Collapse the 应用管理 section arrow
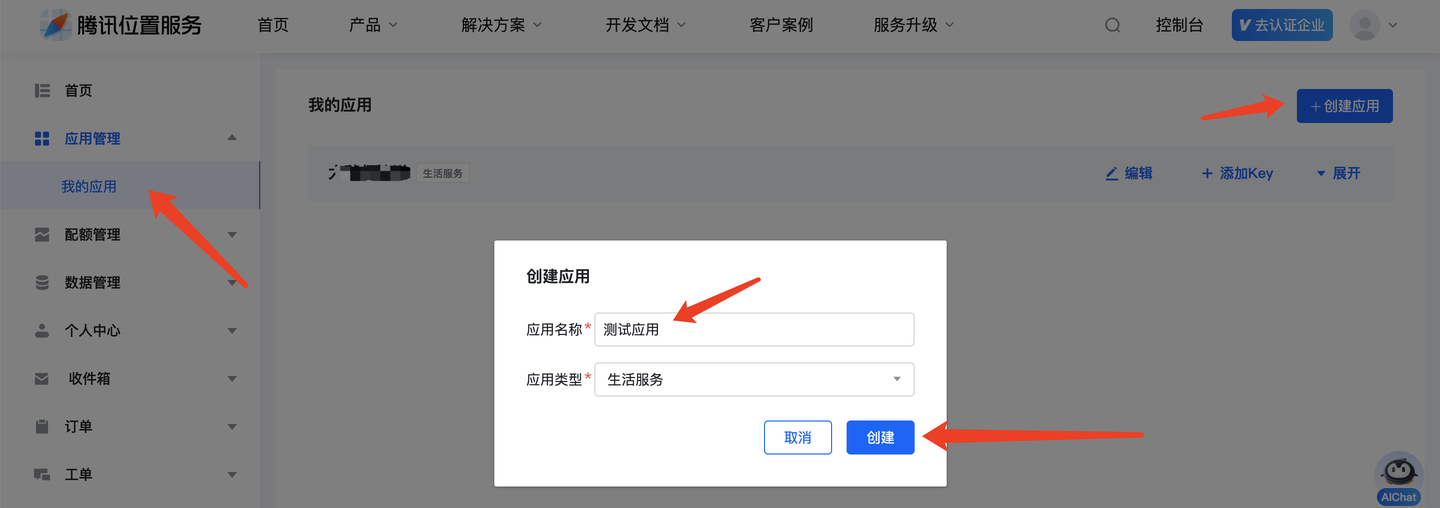This screenshot has width=1440, height=508. click(232, 138)
